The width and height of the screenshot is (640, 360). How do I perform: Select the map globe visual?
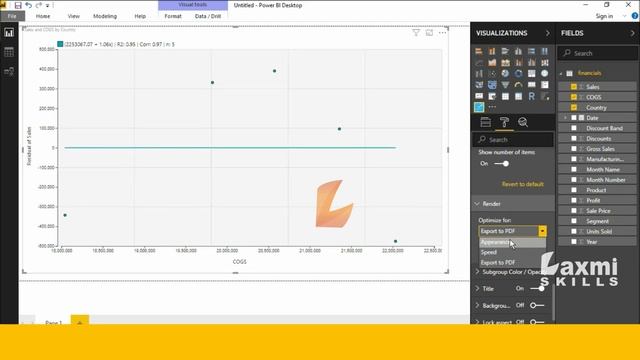click(x=544, y=74)
